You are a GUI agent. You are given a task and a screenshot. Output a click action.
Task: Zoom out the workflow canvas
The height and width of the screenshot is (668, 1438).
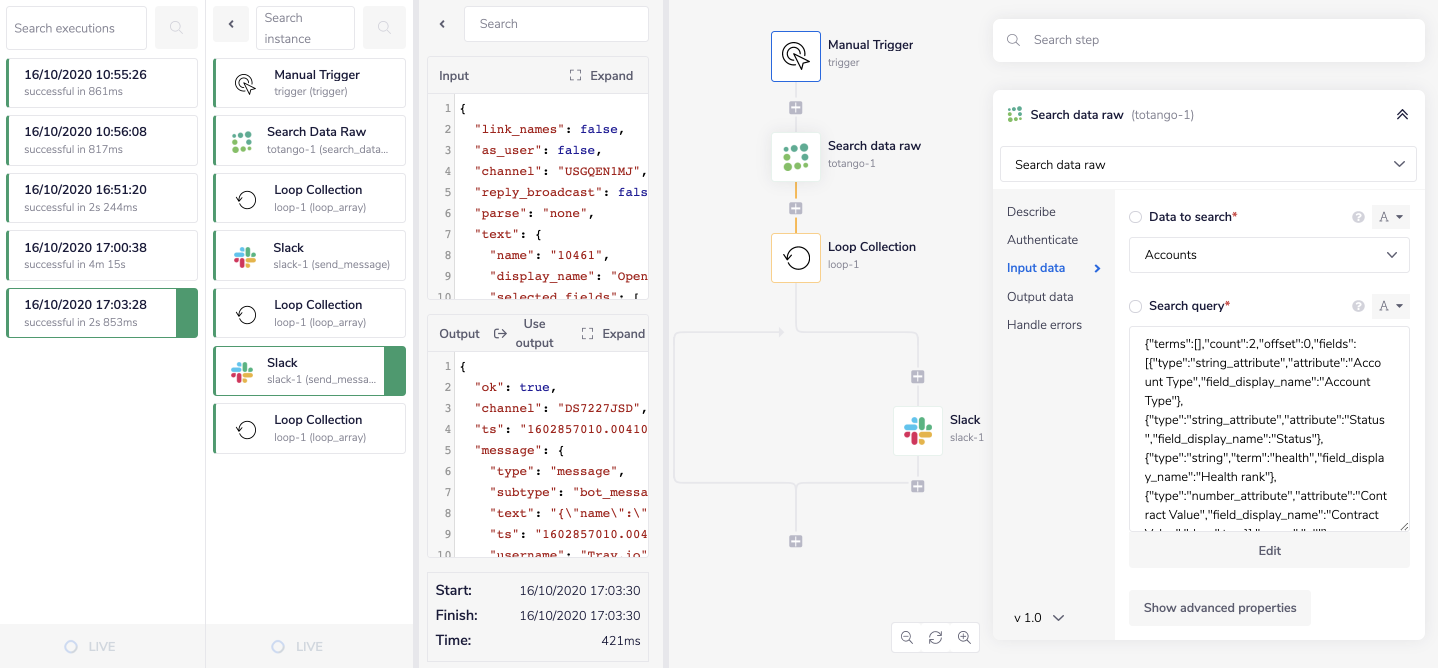(907, 637)
